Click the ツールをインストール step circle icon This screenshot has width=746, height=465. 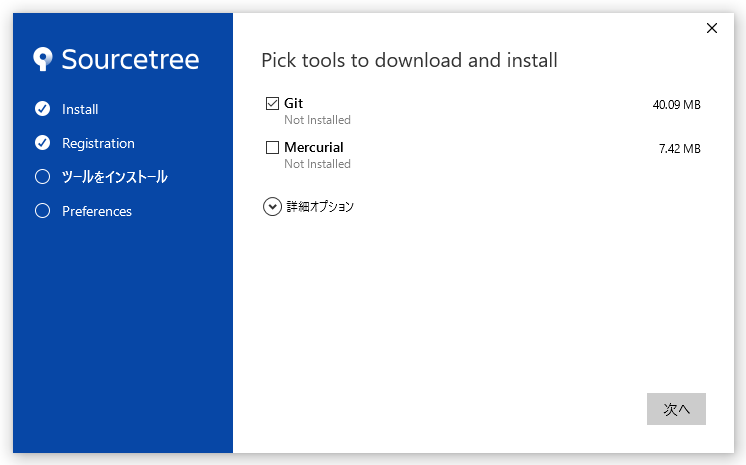click(42, 177)
